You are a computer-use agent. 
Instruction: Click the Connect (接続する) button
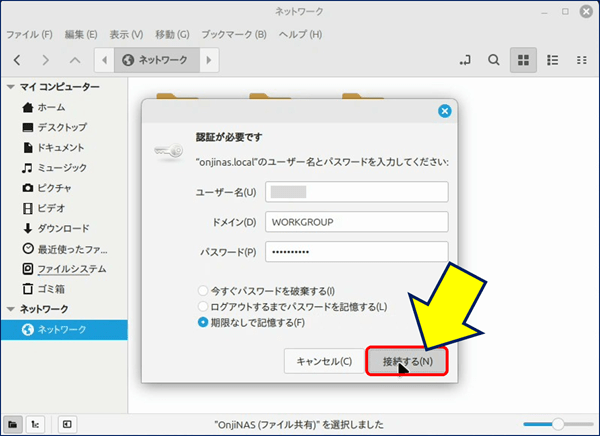point(407,361)
